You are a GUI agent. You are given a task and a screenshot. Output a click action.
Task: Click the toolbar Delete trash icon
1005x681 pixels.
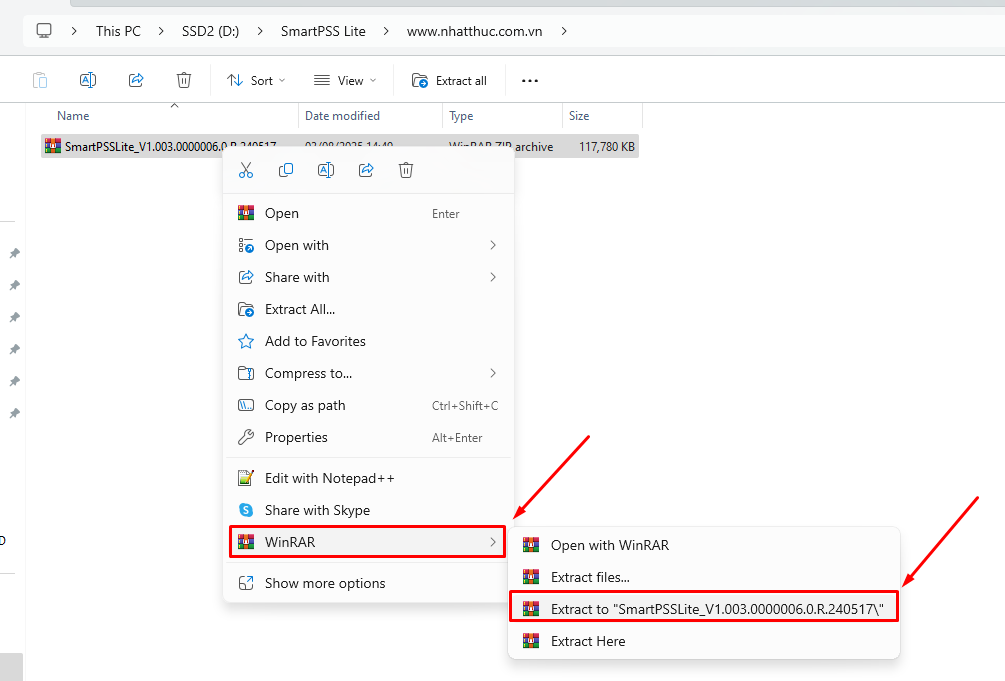(x=184, y=80)
